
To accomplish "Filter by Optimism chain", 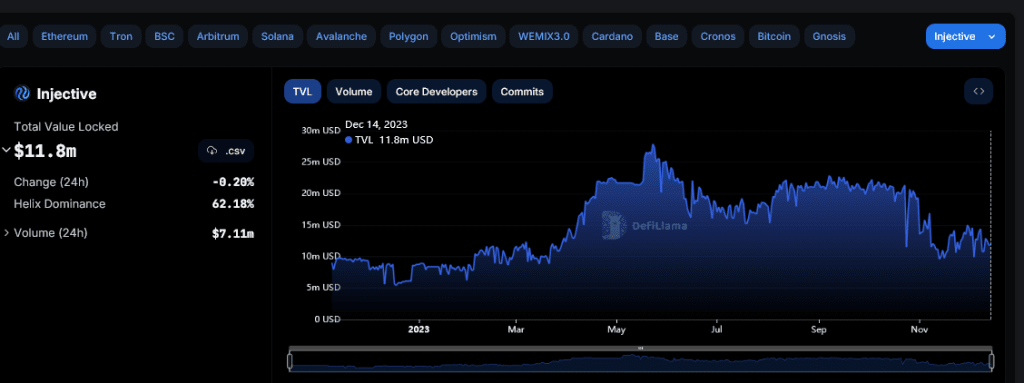I will point(473,37).
